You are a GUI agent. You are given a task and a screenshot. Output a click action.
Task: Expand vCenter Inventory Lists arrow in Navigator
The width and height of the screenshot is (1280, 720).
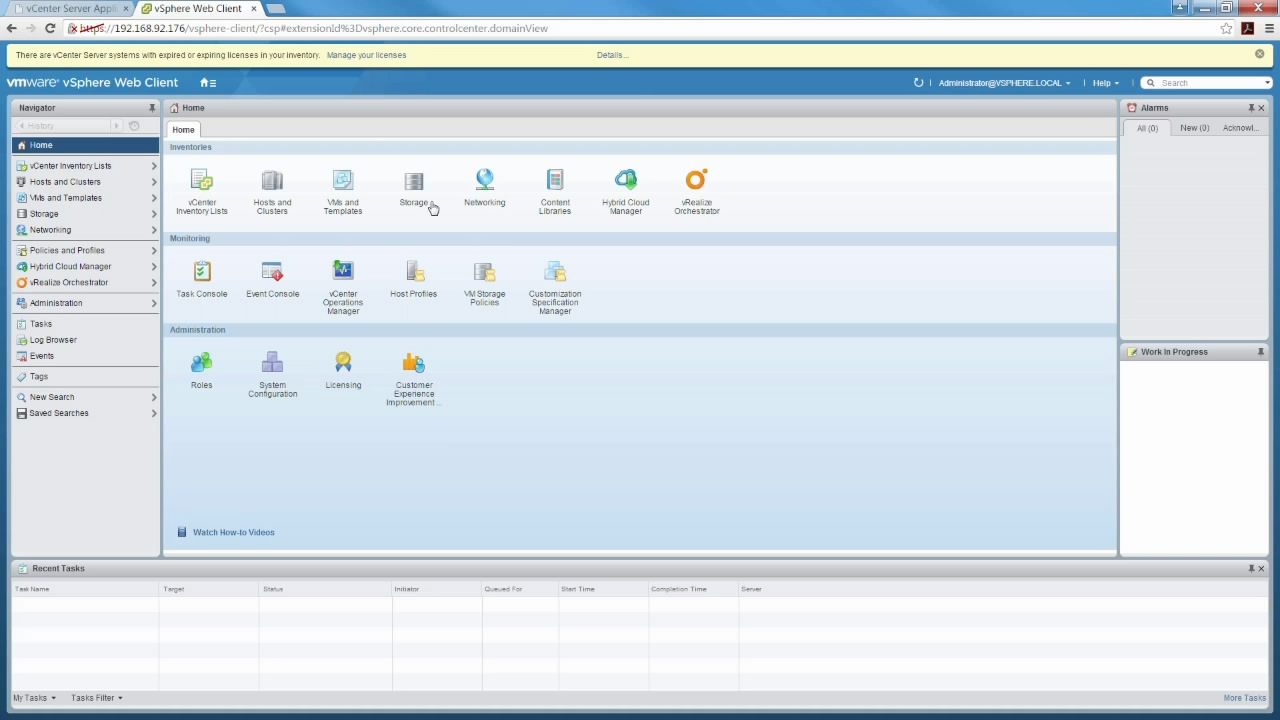pyautogui.click(x=154, y=166)
